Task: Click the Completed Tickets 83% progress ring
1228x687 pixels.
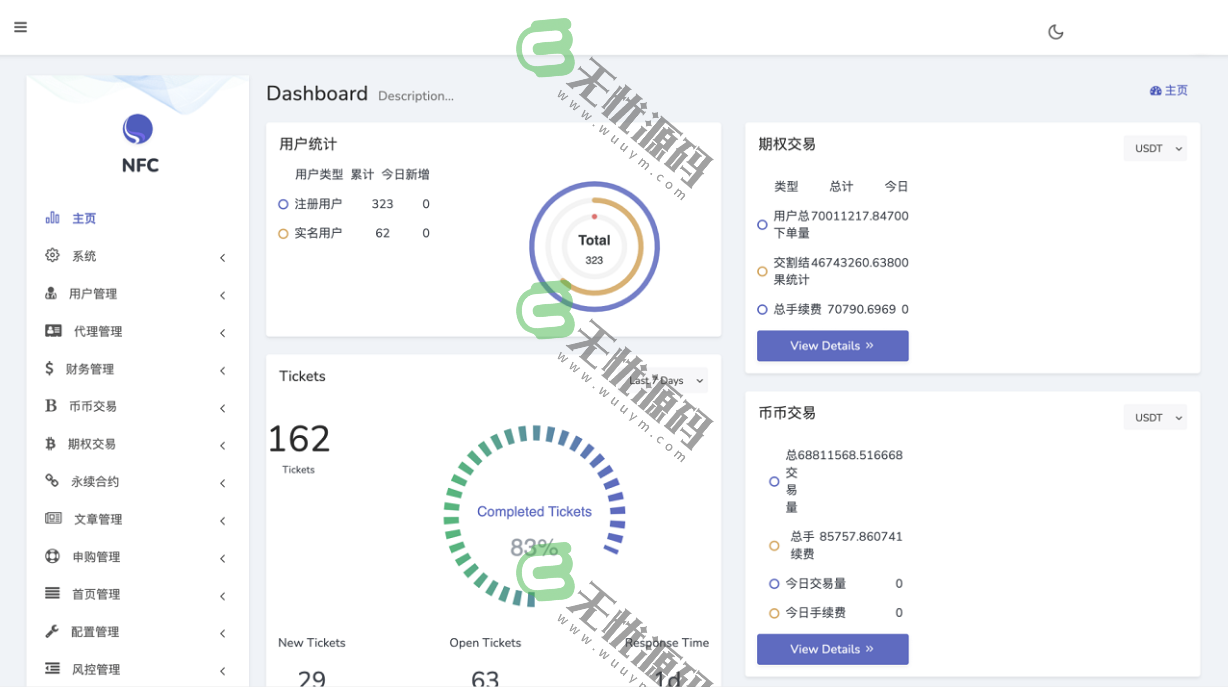Action: coord(533,511)
